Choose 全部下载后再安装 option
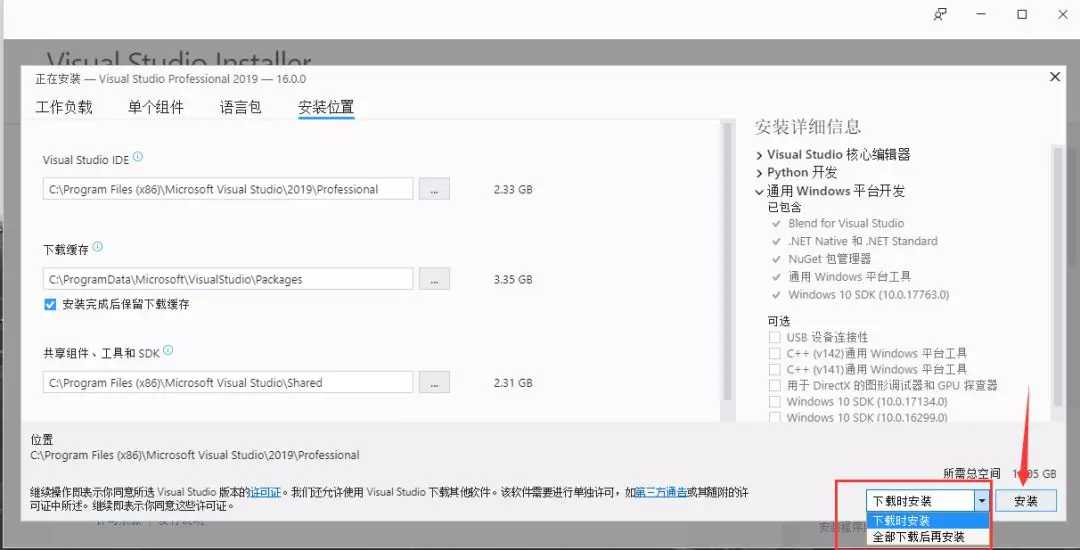Viewport: 1080px width, 550px height. 928,537
